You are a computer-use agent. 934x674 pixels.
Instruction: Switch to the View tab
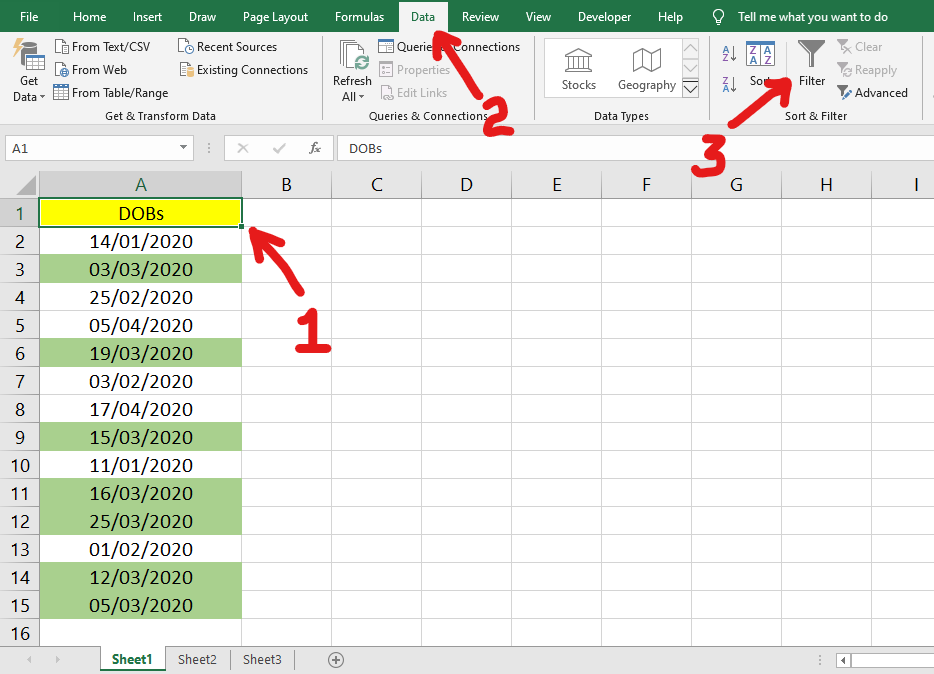[538, 17]
